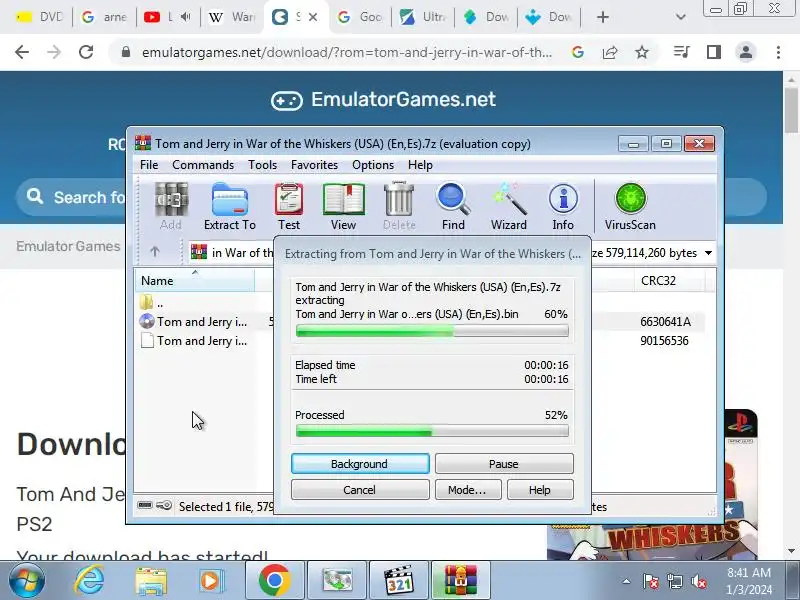This screenshot has height=600, width=800.
Task: Reload the current browser page
Action: click(86, 52)
